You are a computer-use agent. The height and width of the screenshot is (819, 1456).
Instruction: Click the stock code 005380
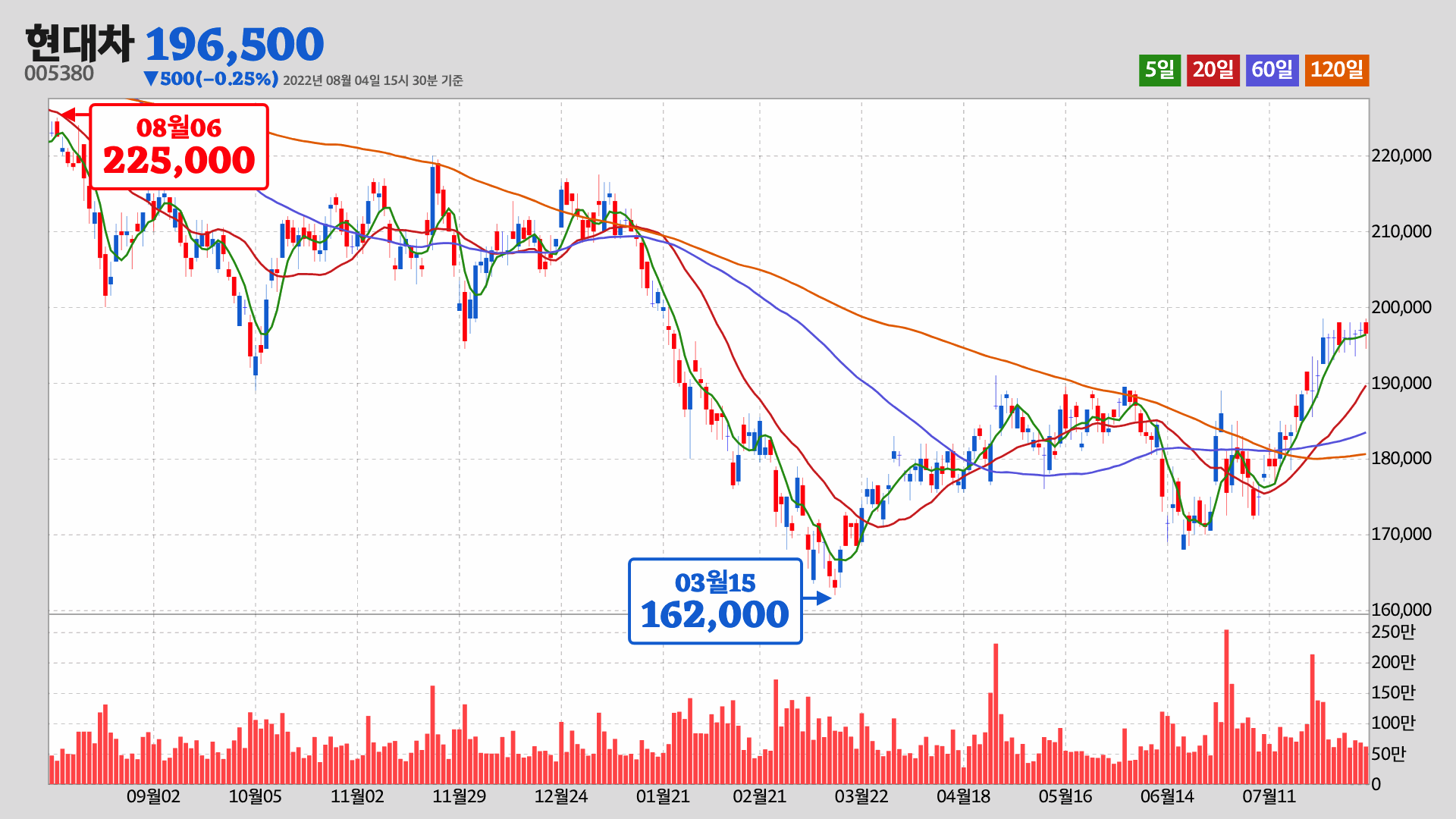[x=59, y=74]
